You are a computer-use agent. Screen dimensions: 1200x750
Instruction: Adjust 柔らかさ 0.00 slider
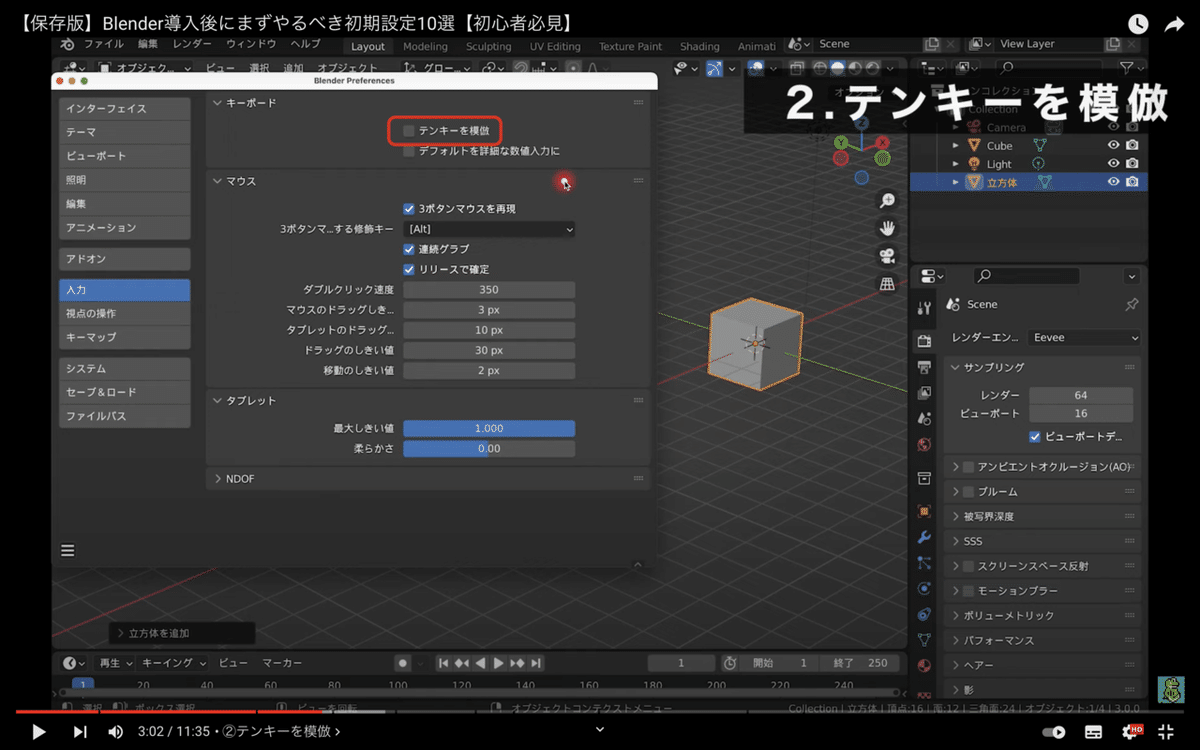[490, 449]
